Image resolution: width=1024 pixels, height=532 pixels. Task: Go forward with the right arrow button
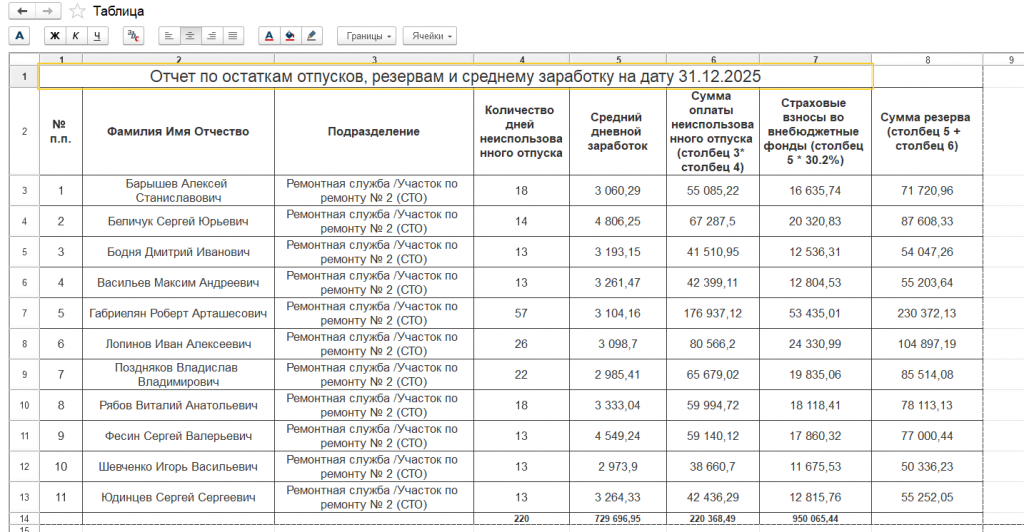coord(48,11)
